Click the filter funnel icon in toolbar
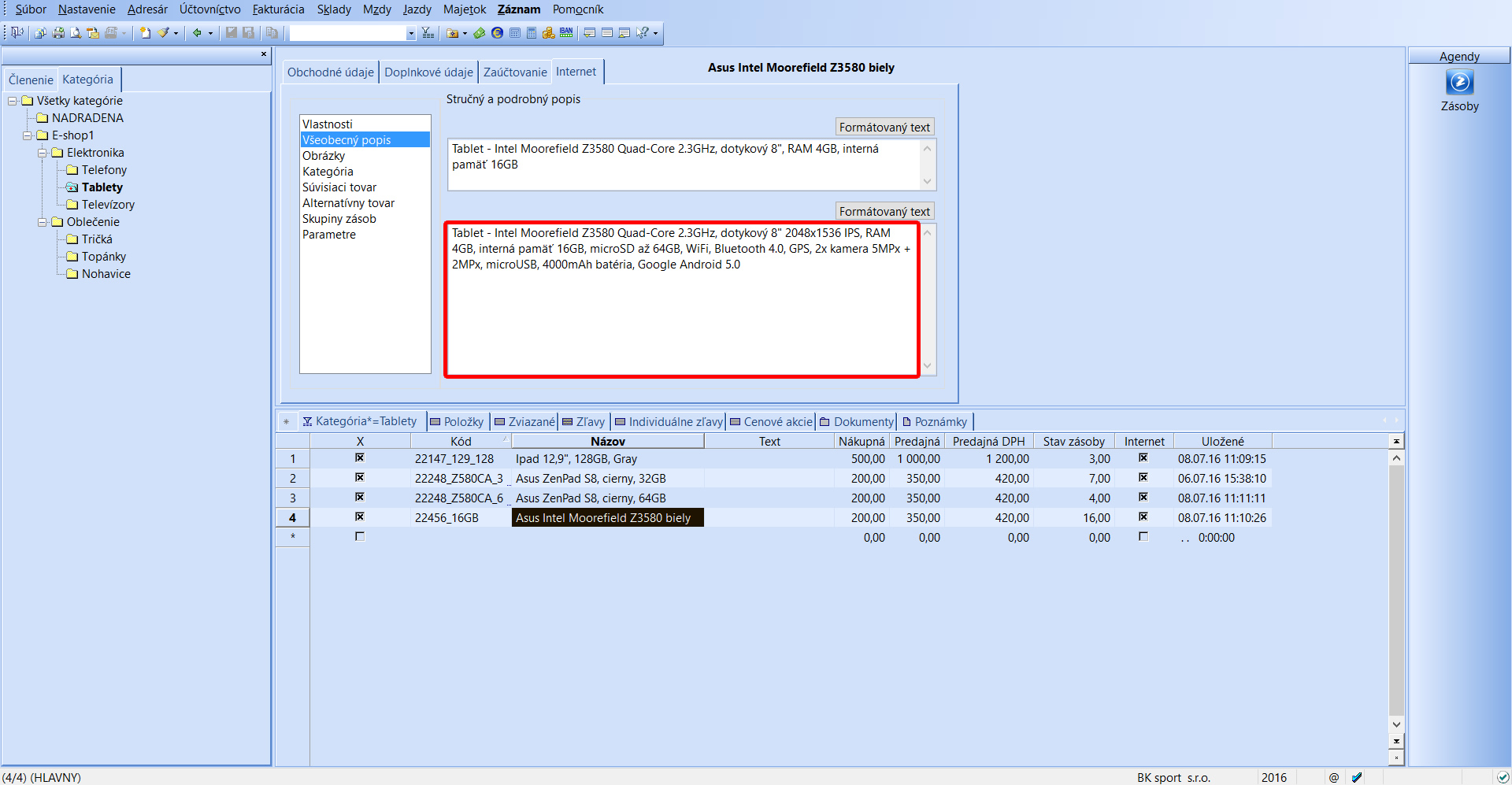 tap(428, 32)
